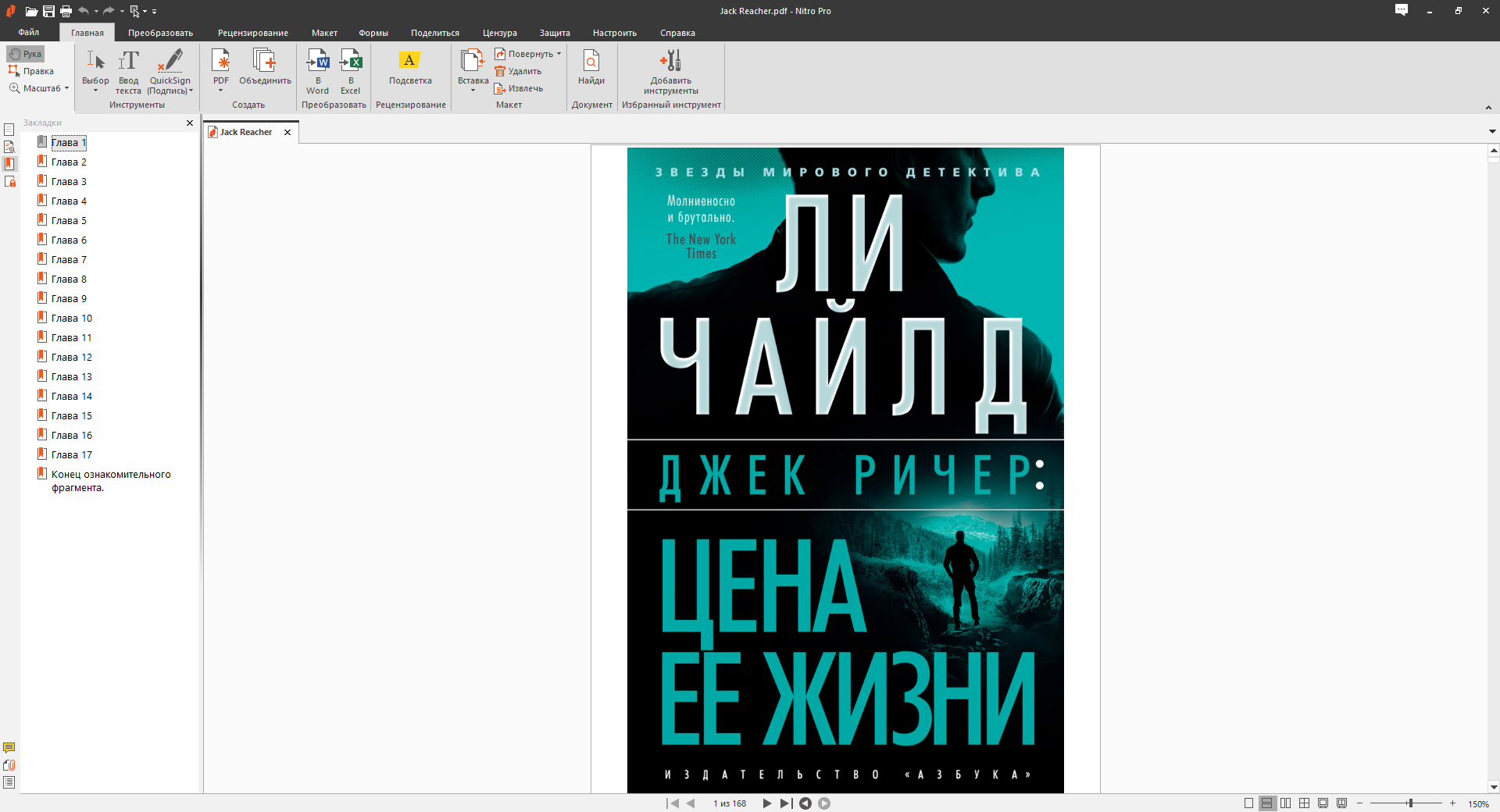Open the Повернуть rotate dropdown

[x=559, y=54]
